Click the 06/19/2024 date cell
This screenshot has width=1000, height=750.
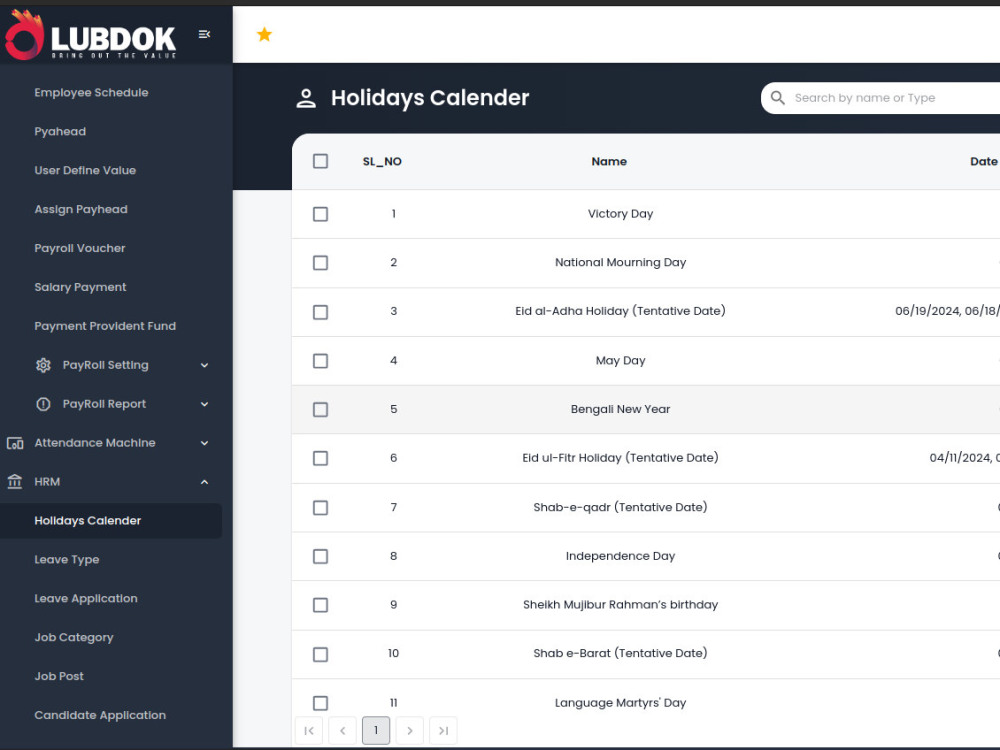tap(947, 311)
